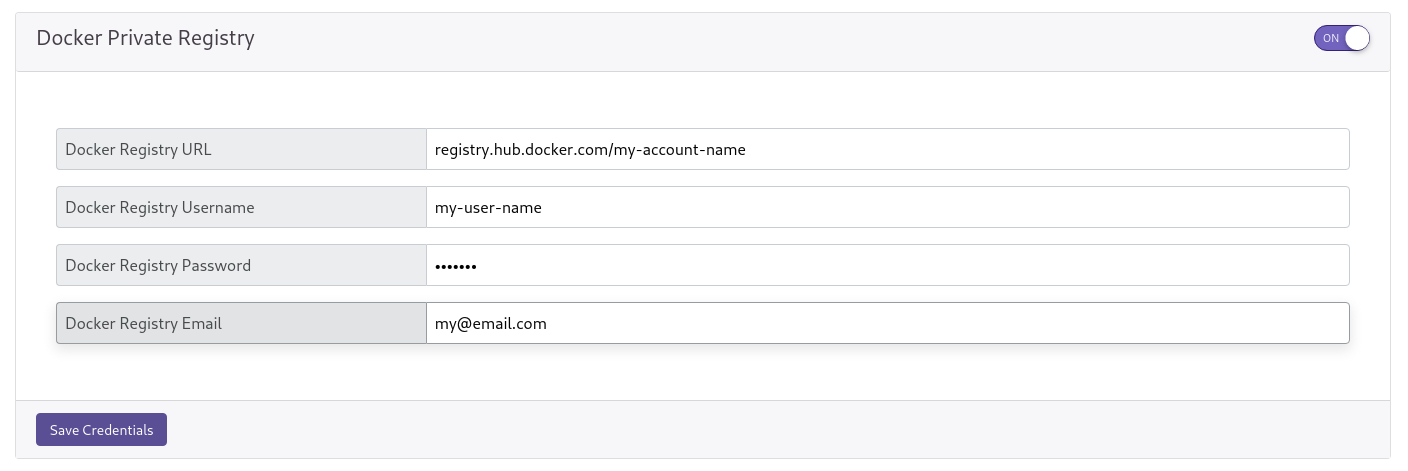This screenshot has height=471, width=1408.
Task: Place cursor in the my@email.com text
Action: tap(490, 324)
